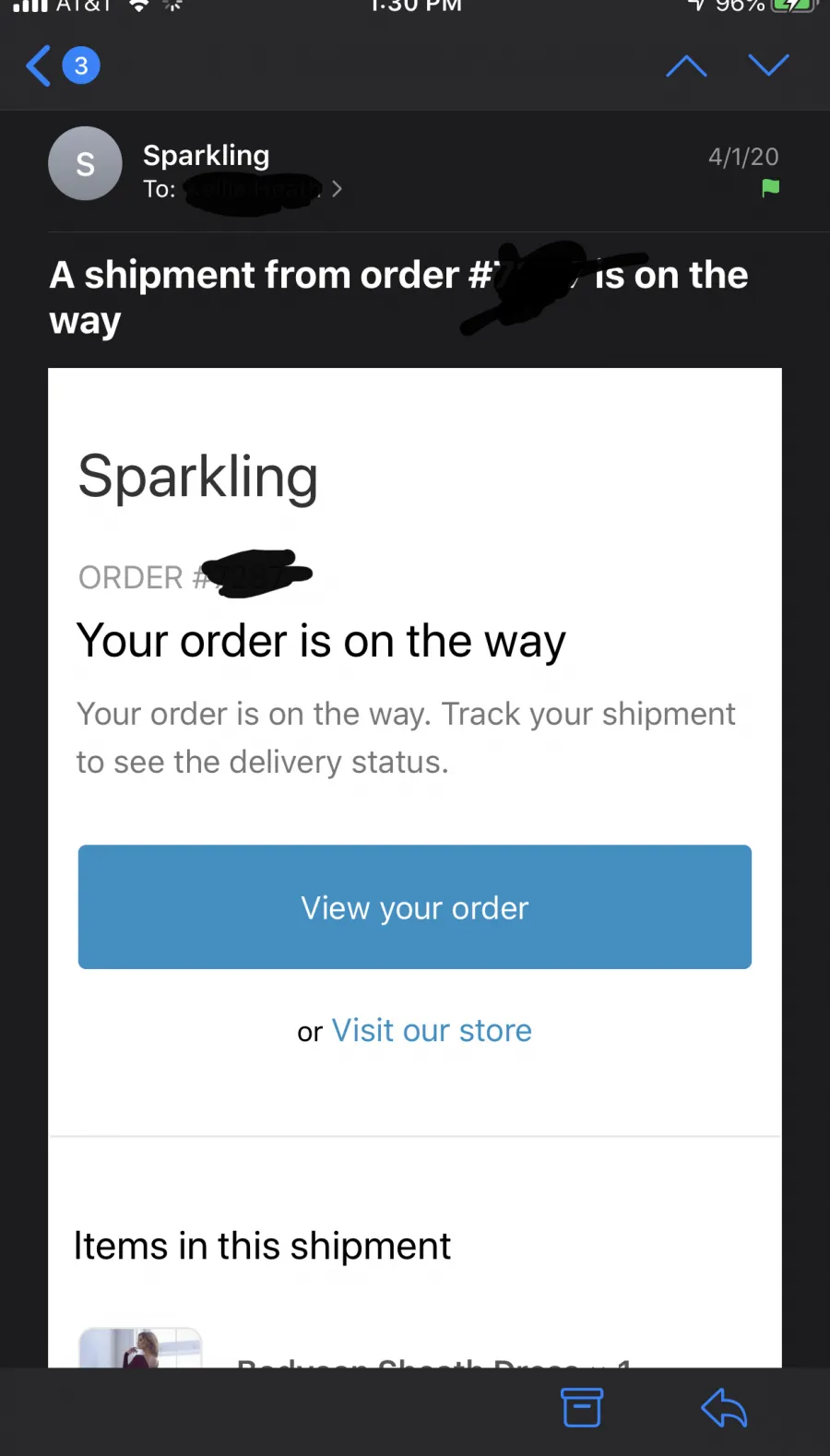The height and width of the screenshot is (1456, 830).
Task: Tap the battery indicator in status bar
Action: 793,6
